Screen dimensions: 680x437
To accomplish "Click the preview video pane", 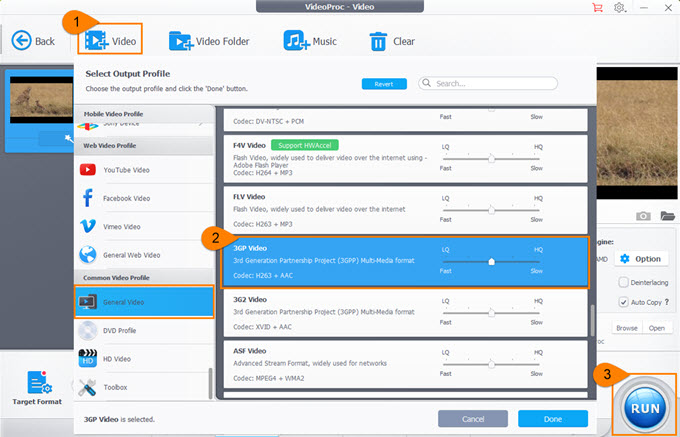I will pyautogui.click(x=637, y=133).
